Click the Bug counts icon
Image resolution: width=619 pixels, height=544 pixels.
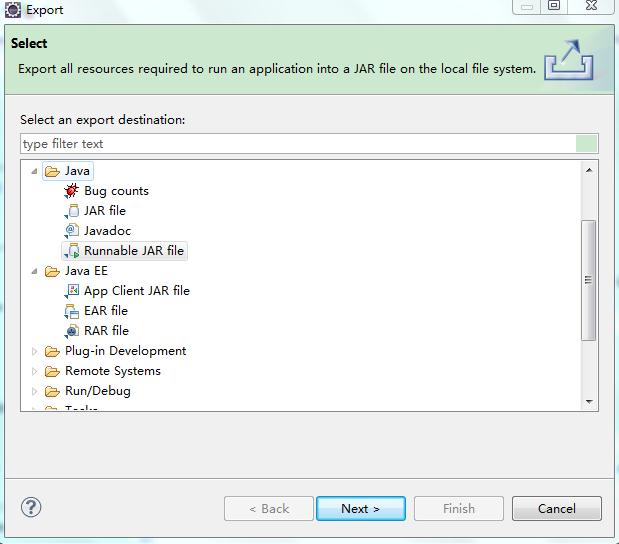[x=72, y=191]
